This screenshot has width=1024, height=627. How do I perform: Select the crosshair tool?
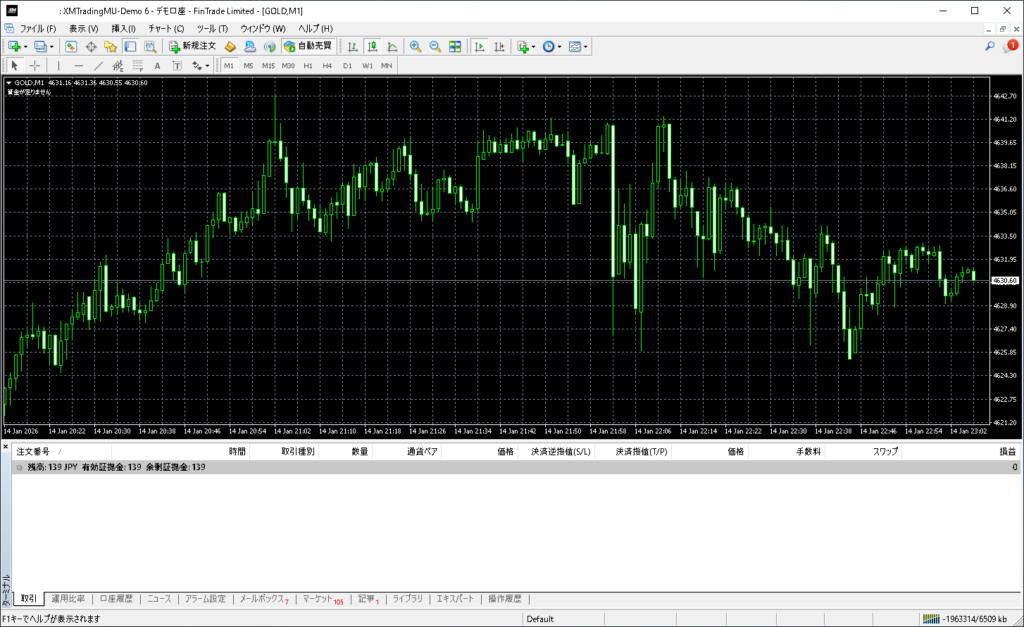pos(34,66)
